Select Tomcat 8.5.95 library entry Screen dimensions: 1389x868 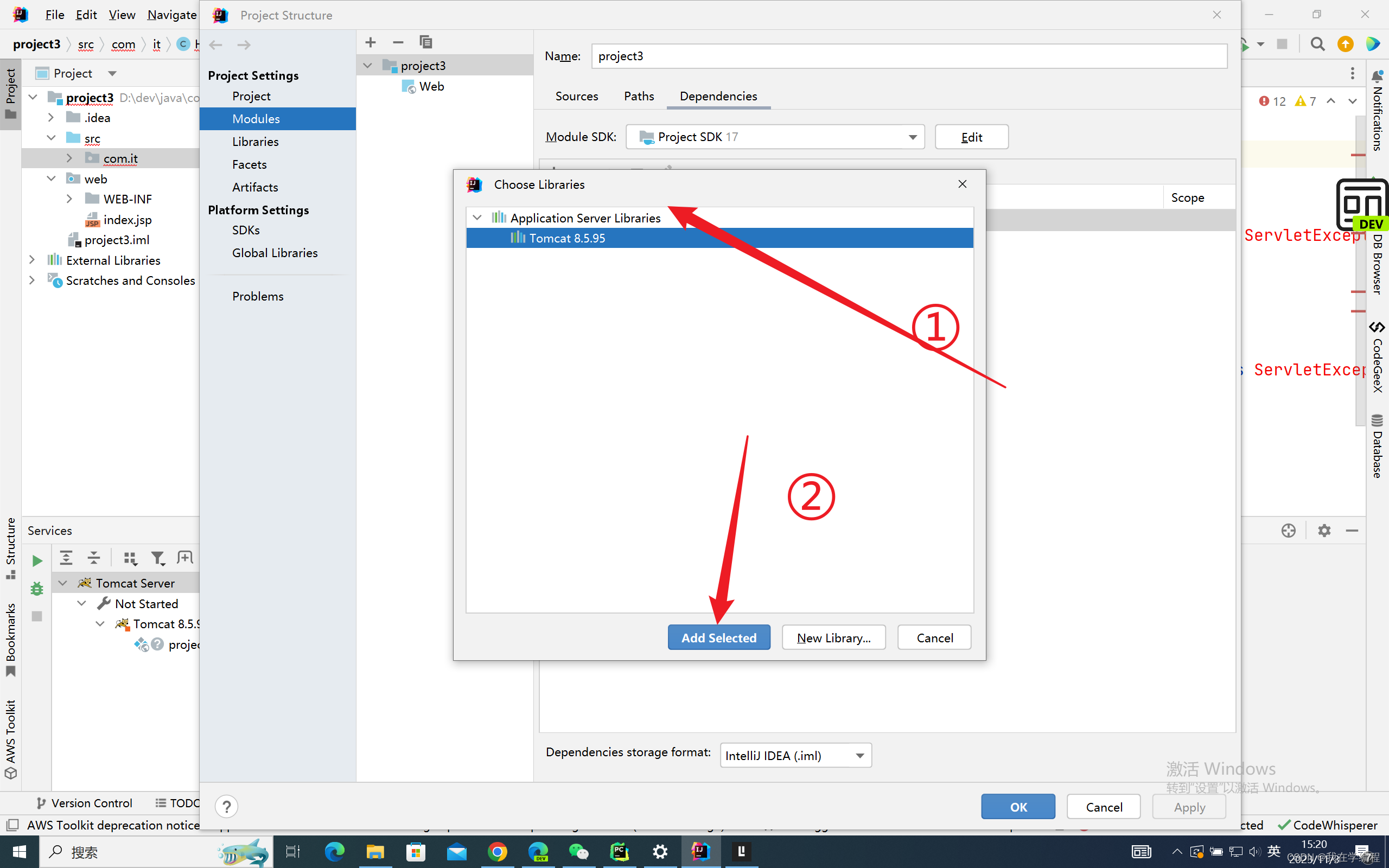(x=567, y=238)
